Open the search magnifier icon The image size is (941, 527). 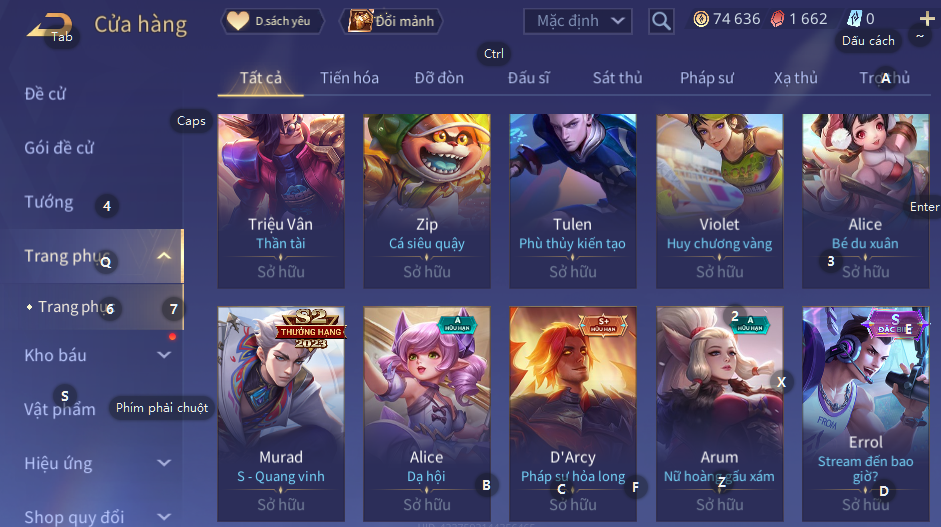661,21
